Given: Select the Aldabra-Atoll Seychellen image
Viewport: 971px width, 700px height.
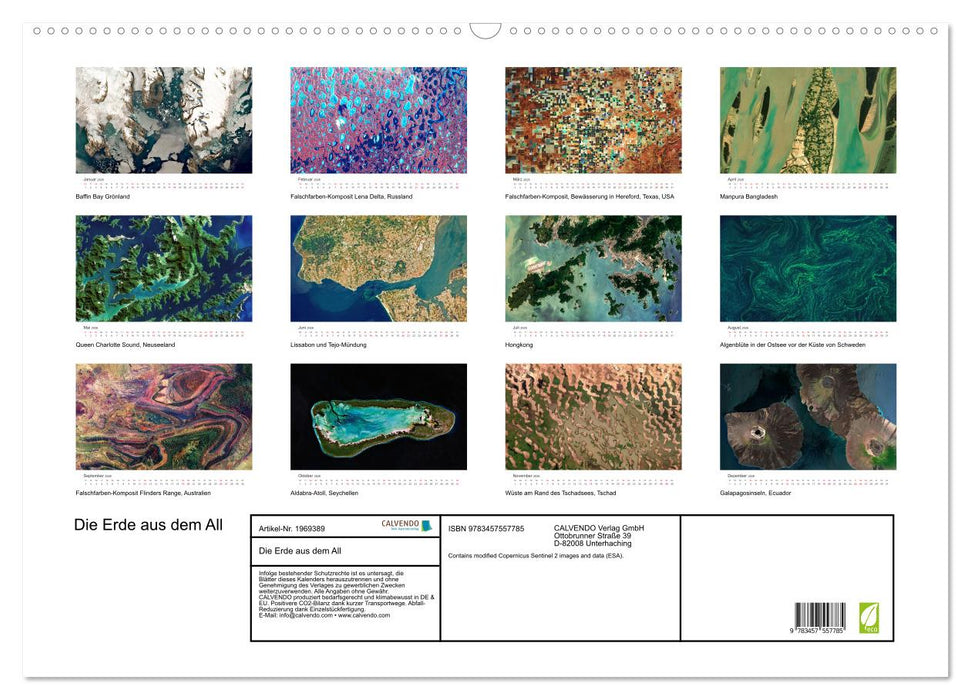Looking at the screenshot, I should tap(378, 417).
